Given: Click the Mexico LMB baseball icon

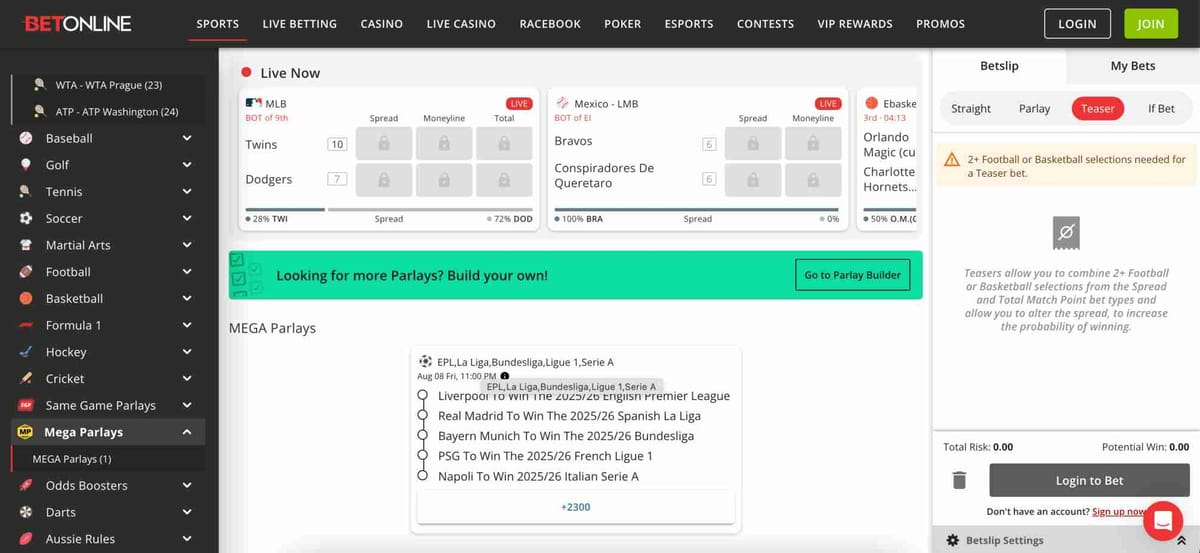Looking at the screenshot, I should coord(562,103).
